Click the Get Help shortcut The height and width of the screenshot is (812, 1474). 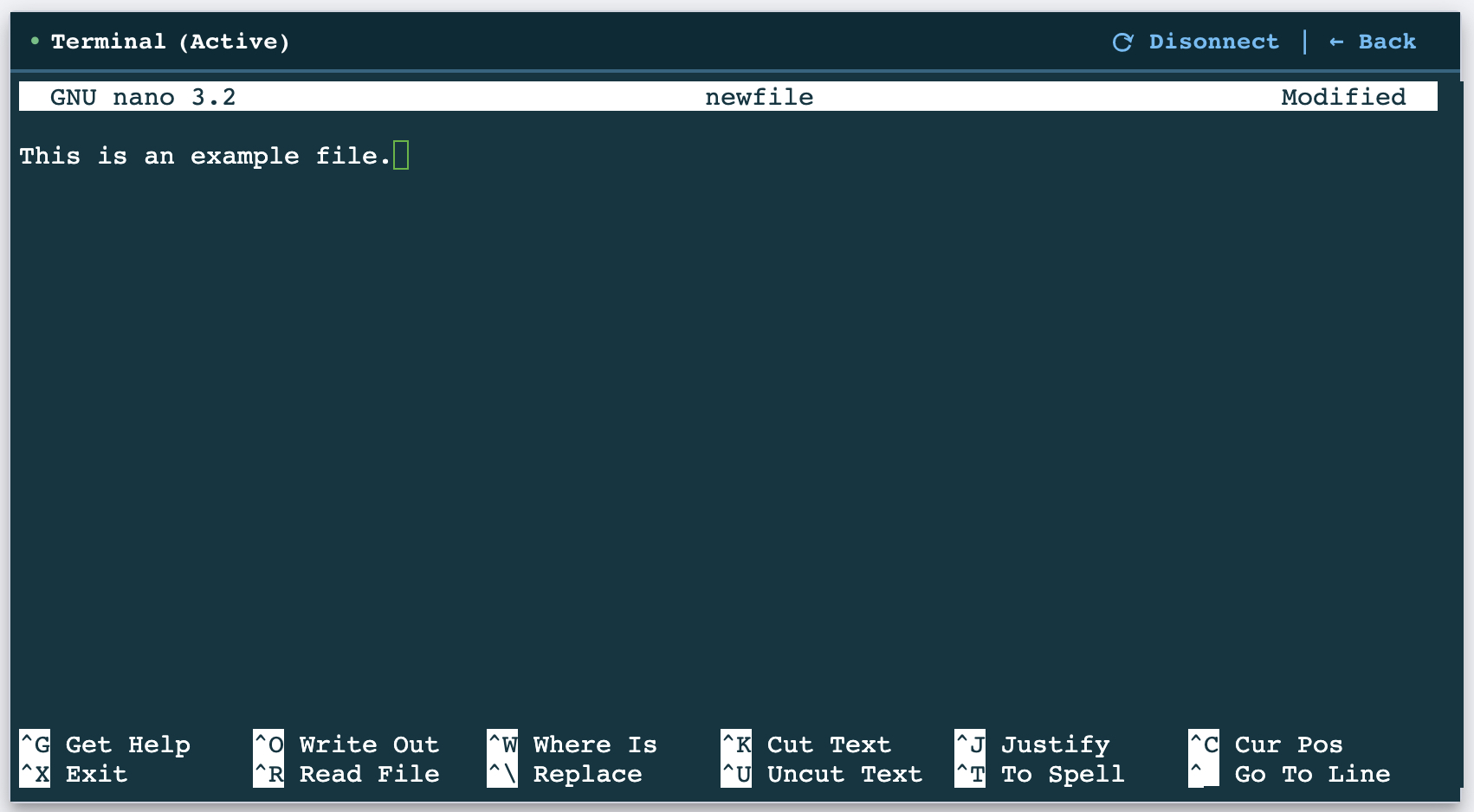pyautogui.click(x=126, y=744)
